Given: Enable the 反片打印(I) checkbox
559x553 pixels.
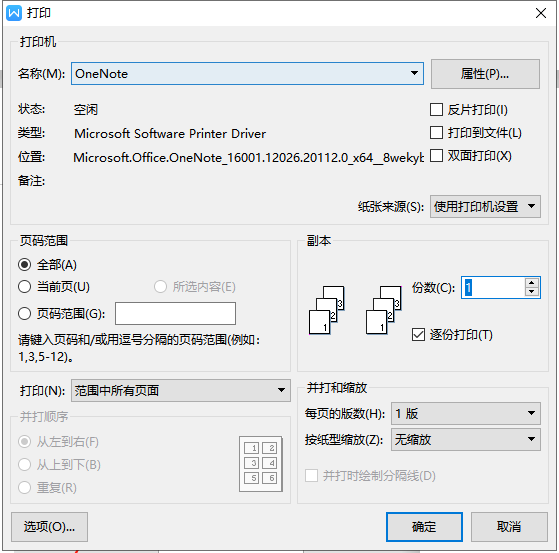Looking at the screenshot, I should (x=436, y=110).
